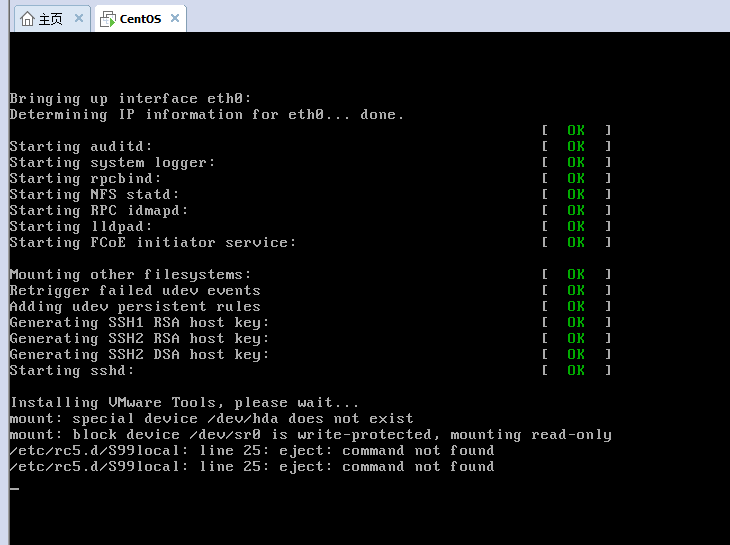This screenshot has width=730, height=545.
Task: Click the CentOS virtual machine tab icon
Action: tap(108, 19)
